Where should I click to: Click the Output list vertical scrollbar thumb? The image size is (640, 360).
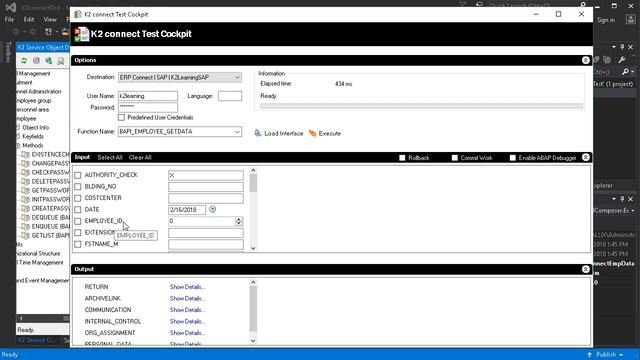click(x=253, y=309)
